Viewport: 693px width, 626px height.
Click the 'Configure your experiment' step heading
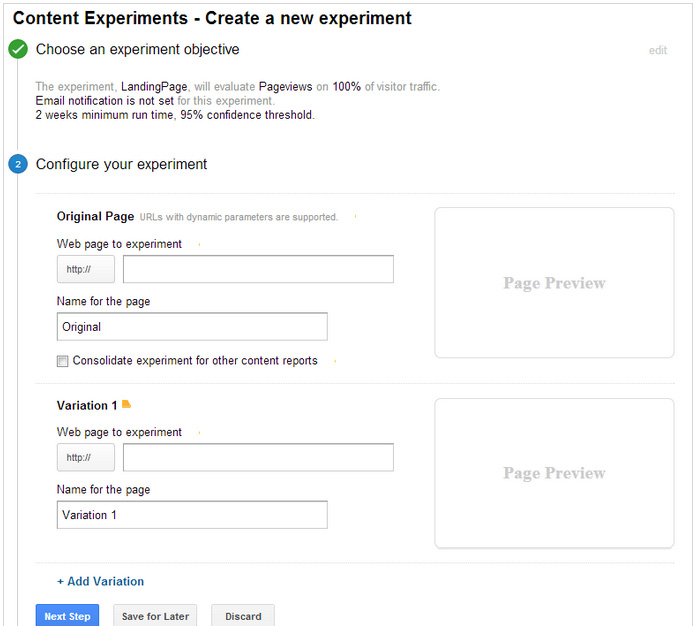pyautogui.click(x=121, y=164)
